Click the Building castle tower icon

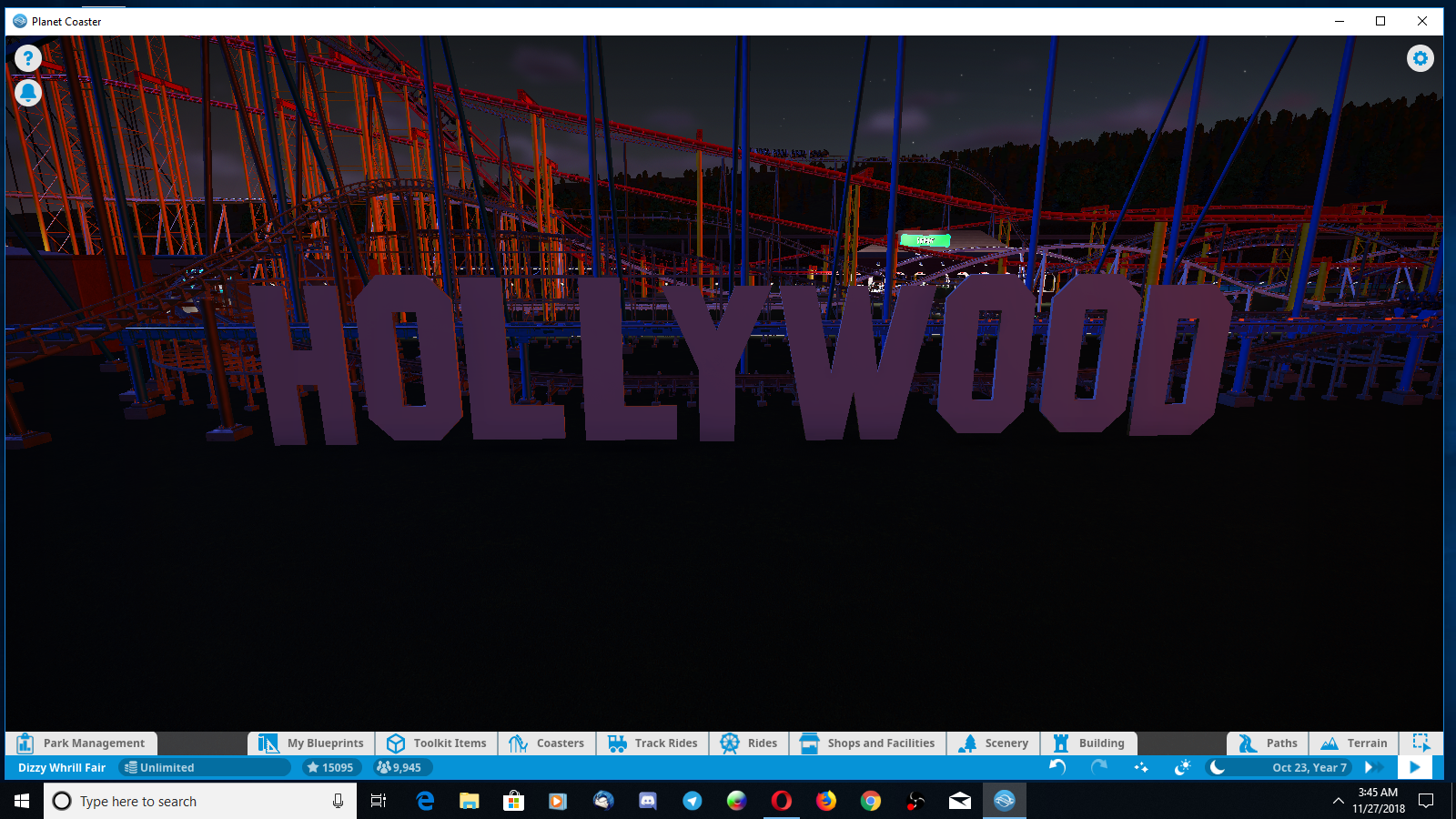pyautogui.click(x=1060, y=743)
